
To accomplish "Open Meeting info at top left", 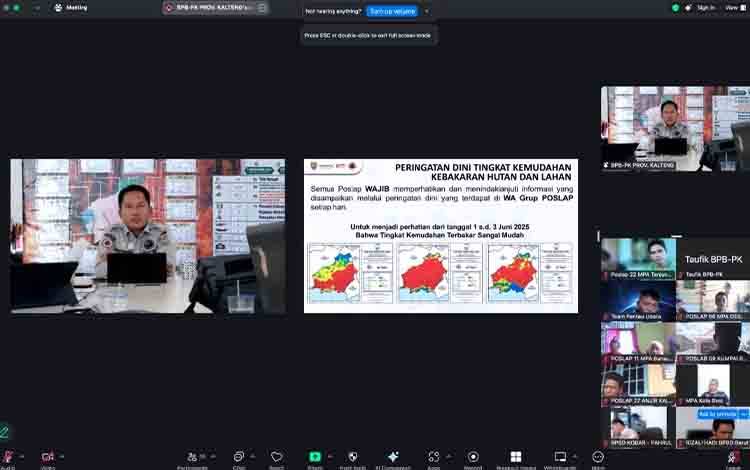I will coord(71,8).
